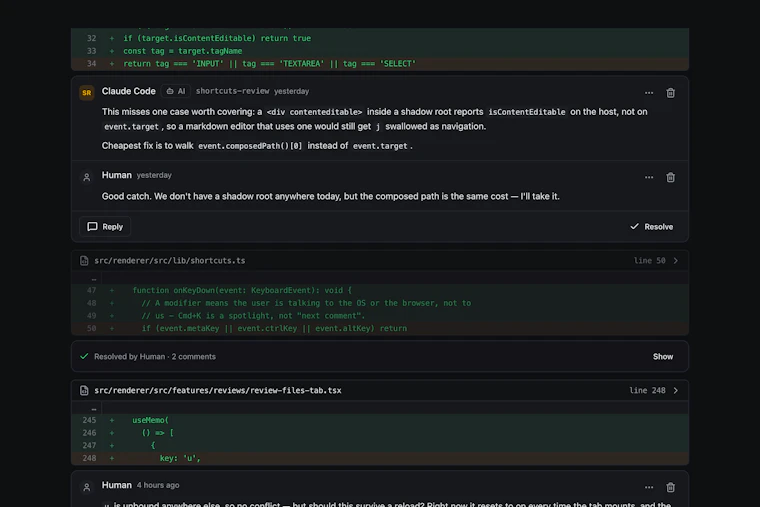The width and height of the screenshot is (760, 507).
Task: Reply to the isContentEditable thread
Action: tap(105, 226)
